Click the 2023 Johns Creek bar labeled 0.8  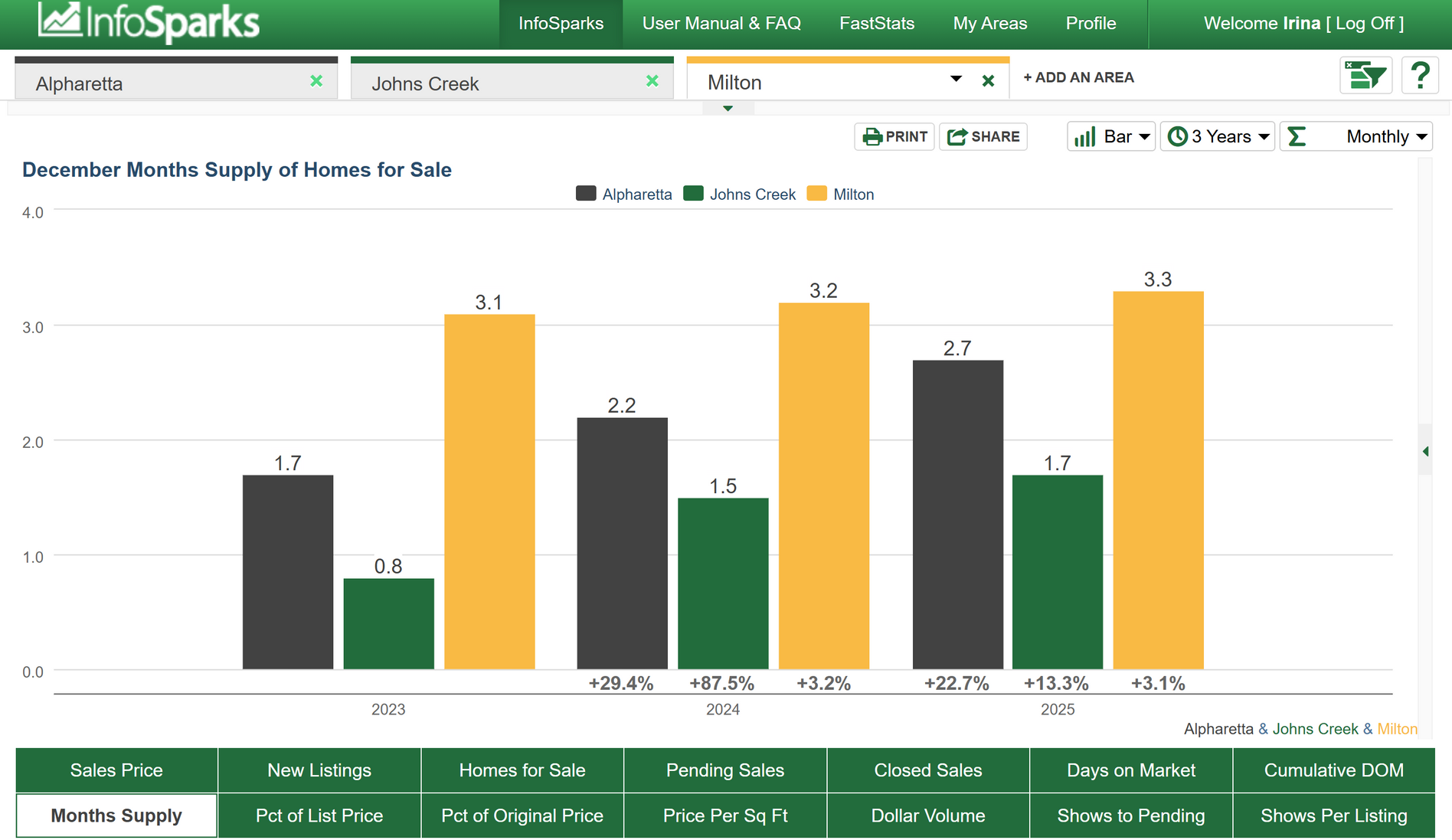[388, 624]
